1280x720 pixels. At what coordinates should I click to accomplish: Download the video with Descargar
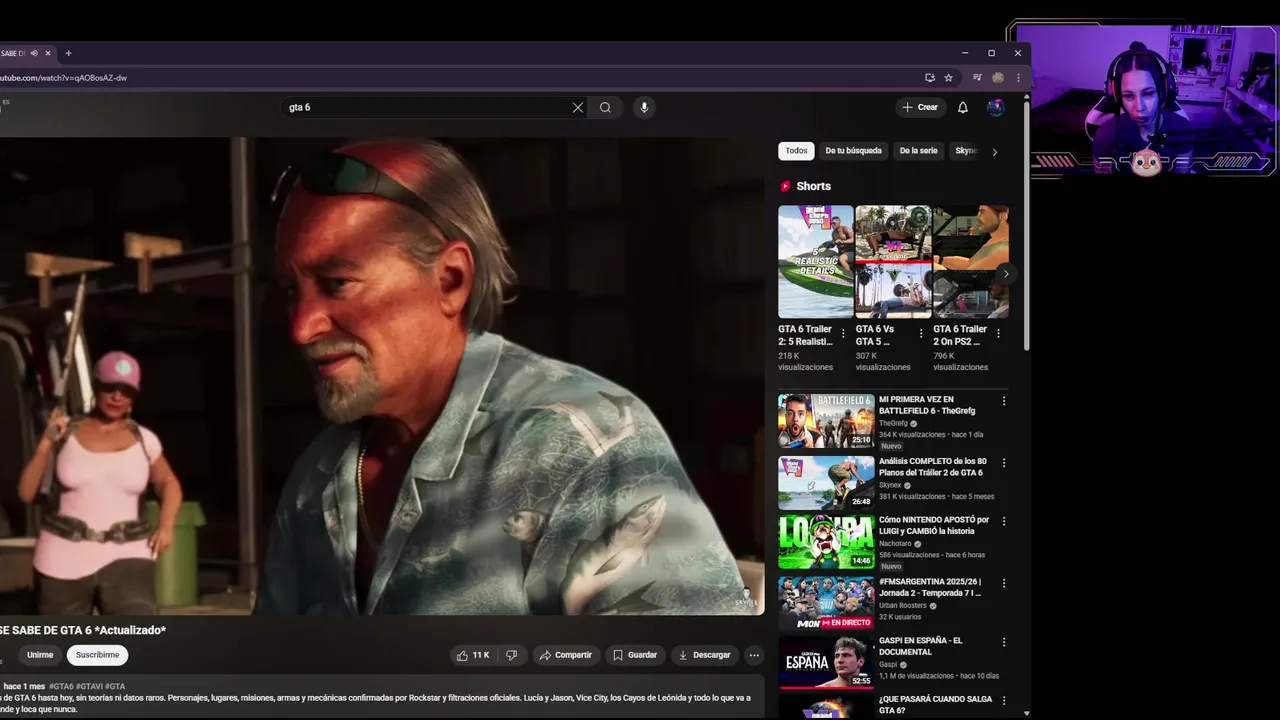(x=704, y=655)
